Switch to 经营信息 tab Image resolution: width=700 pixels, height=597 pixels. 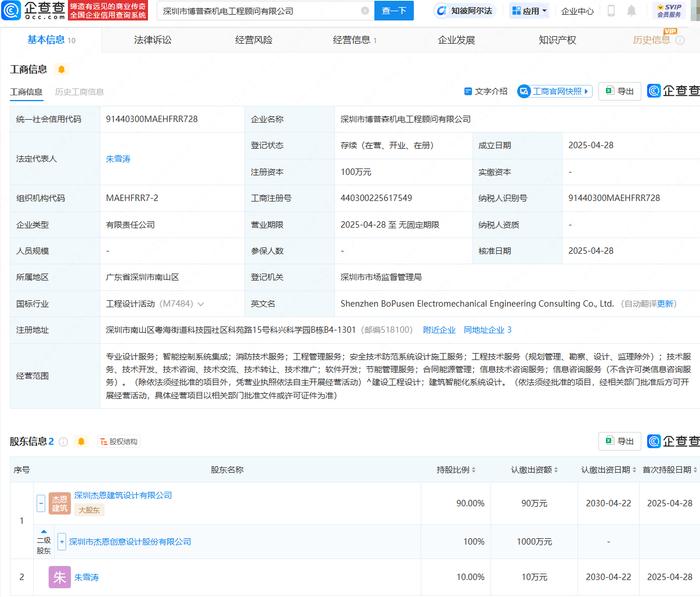(355, 40)
